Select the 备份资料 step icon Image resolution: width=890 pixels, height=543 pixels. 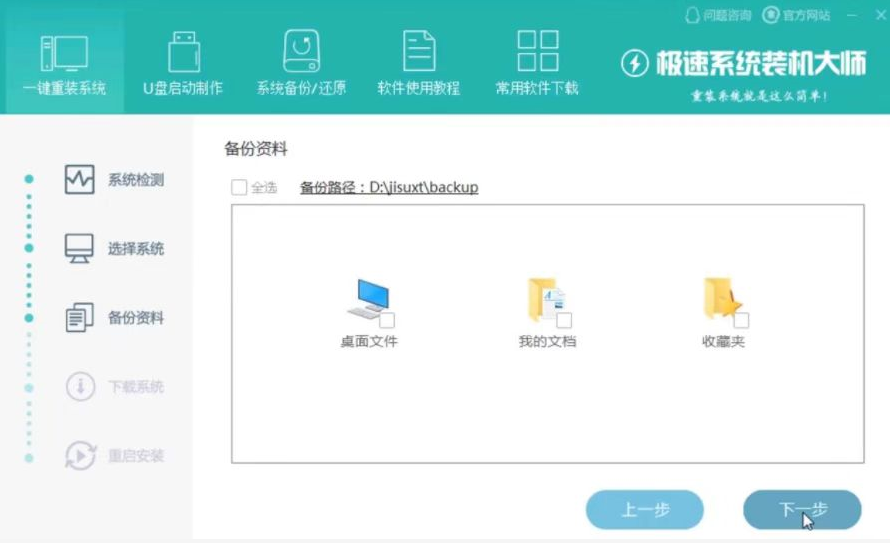[x=79, y=318]
